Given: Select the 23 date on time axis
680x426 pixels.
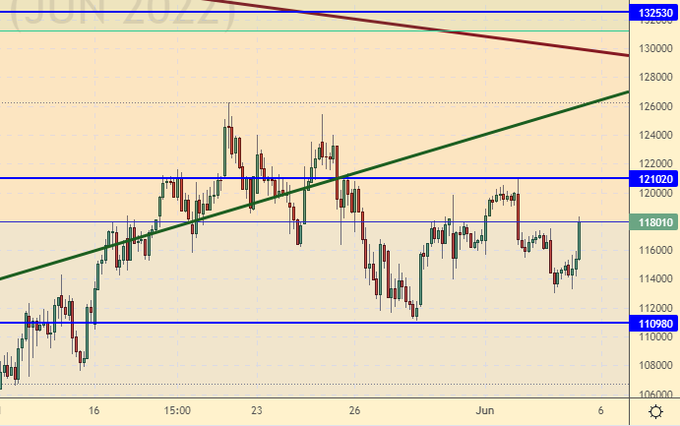Looking at the screenshot, I should click(x=257, y=411).
